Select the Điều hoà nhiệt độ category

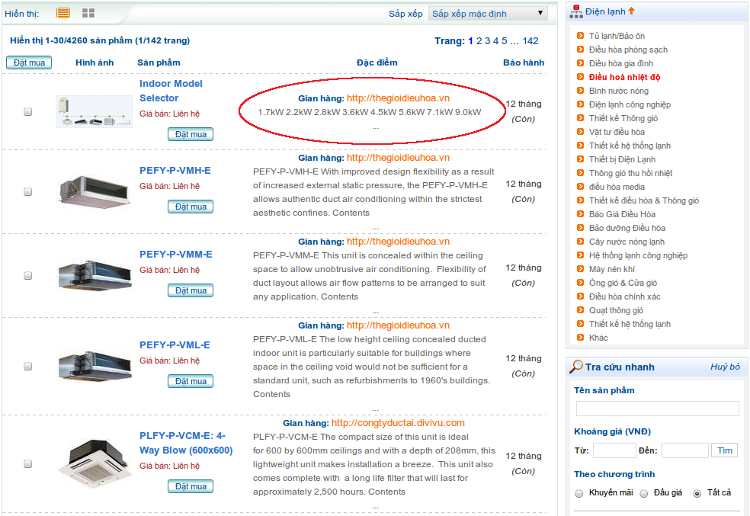624,77
